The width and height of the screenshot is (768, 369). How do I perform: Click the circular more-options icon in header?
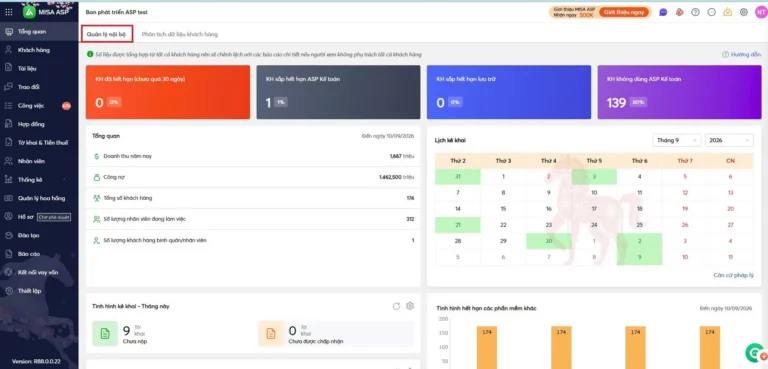tap(712, 12)
